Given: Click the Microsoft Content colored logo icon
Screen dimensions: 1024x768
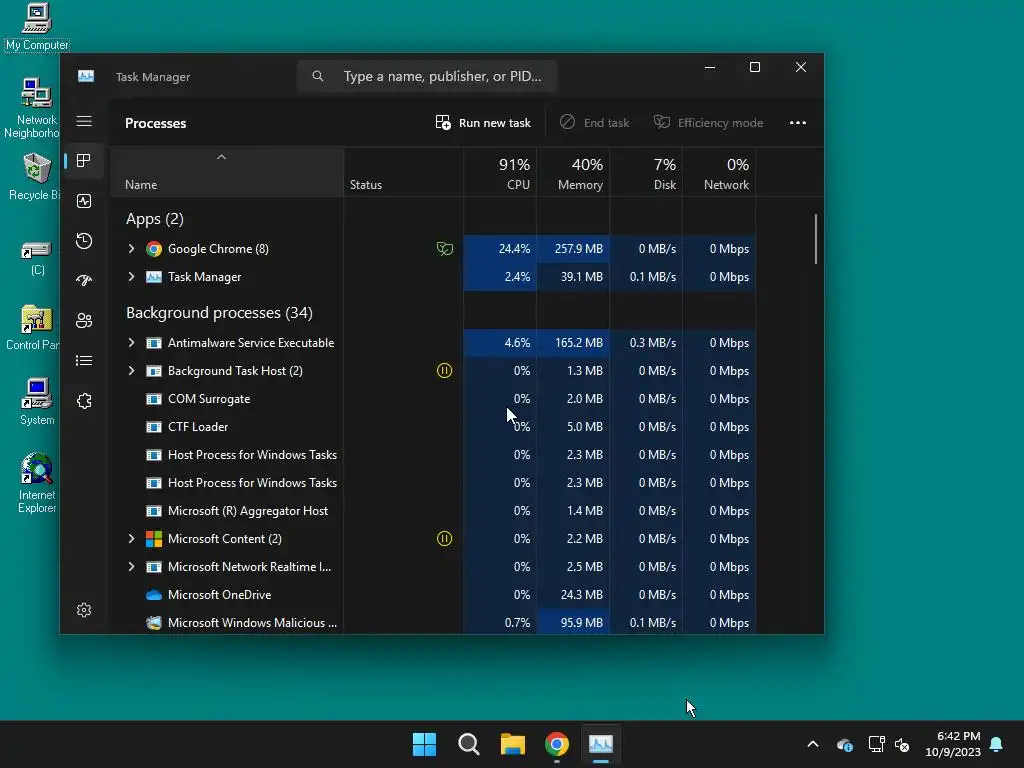Looking at the screenshot, I should 153,539.
